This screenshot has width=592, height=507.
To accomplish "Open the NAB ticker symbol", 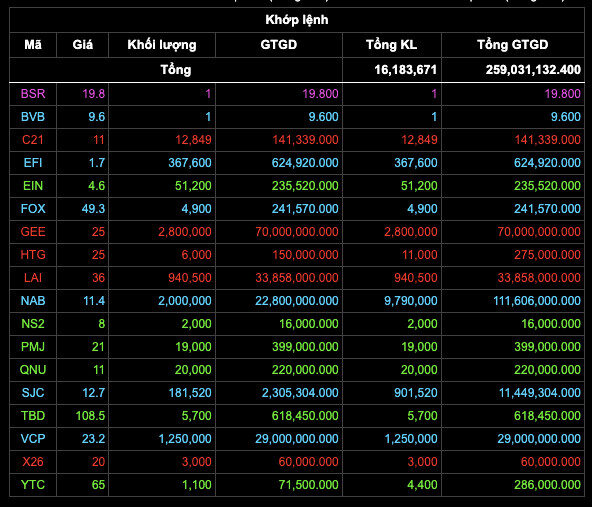I will pos(33,301).
